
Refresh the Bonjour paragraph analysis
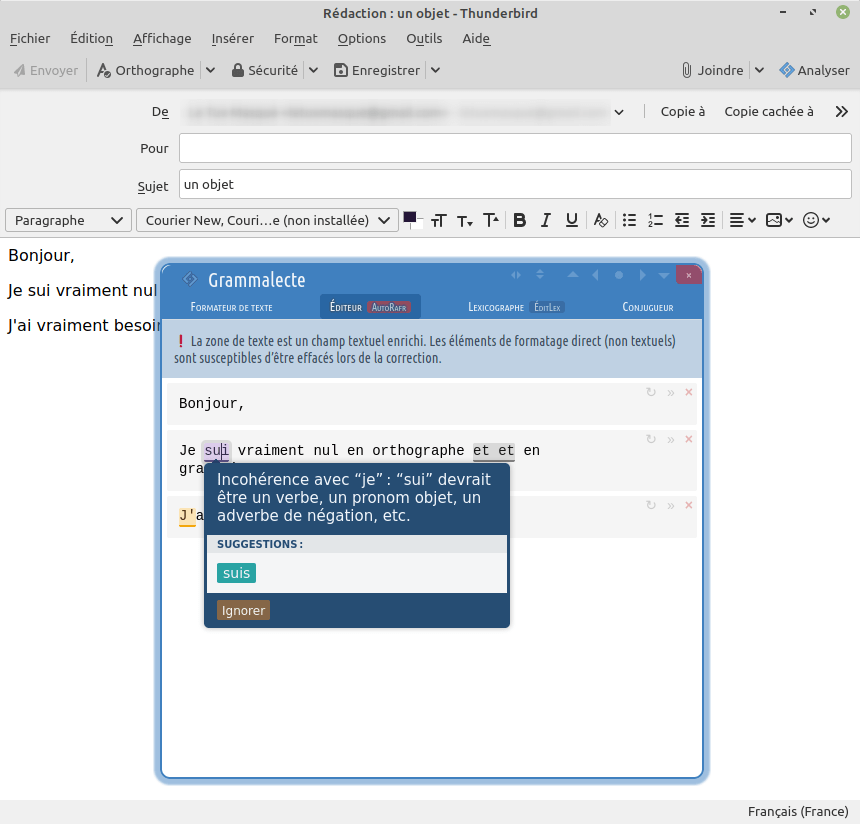[x=651, y=392]
